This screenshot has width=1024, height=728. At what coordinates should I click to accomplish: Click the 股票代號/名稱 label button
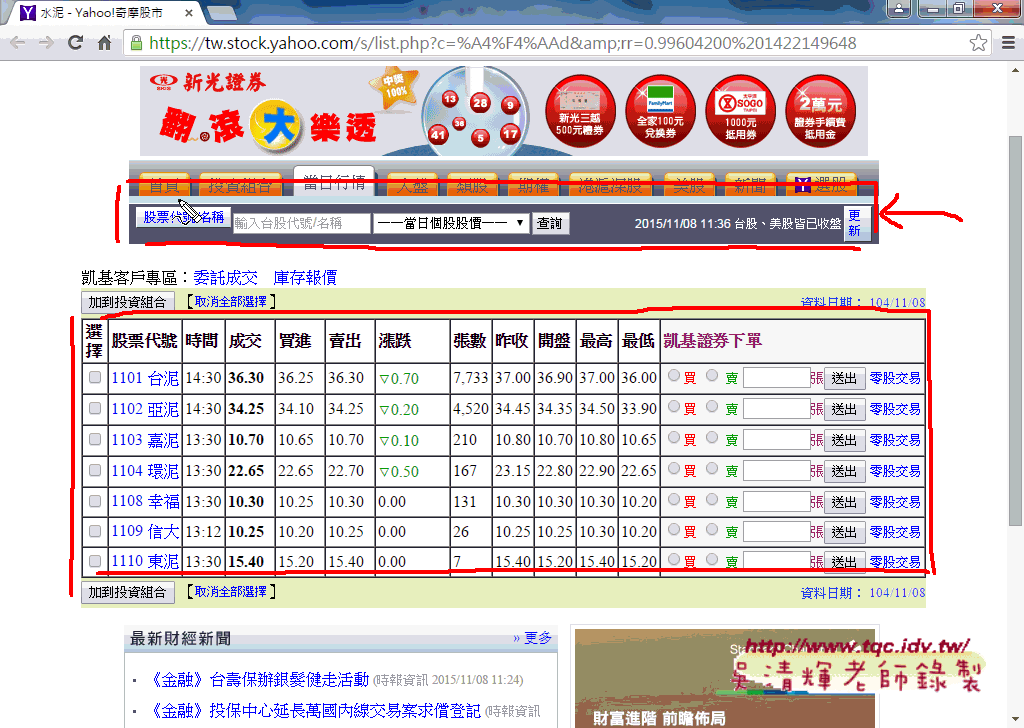click(x=184, y=217)
